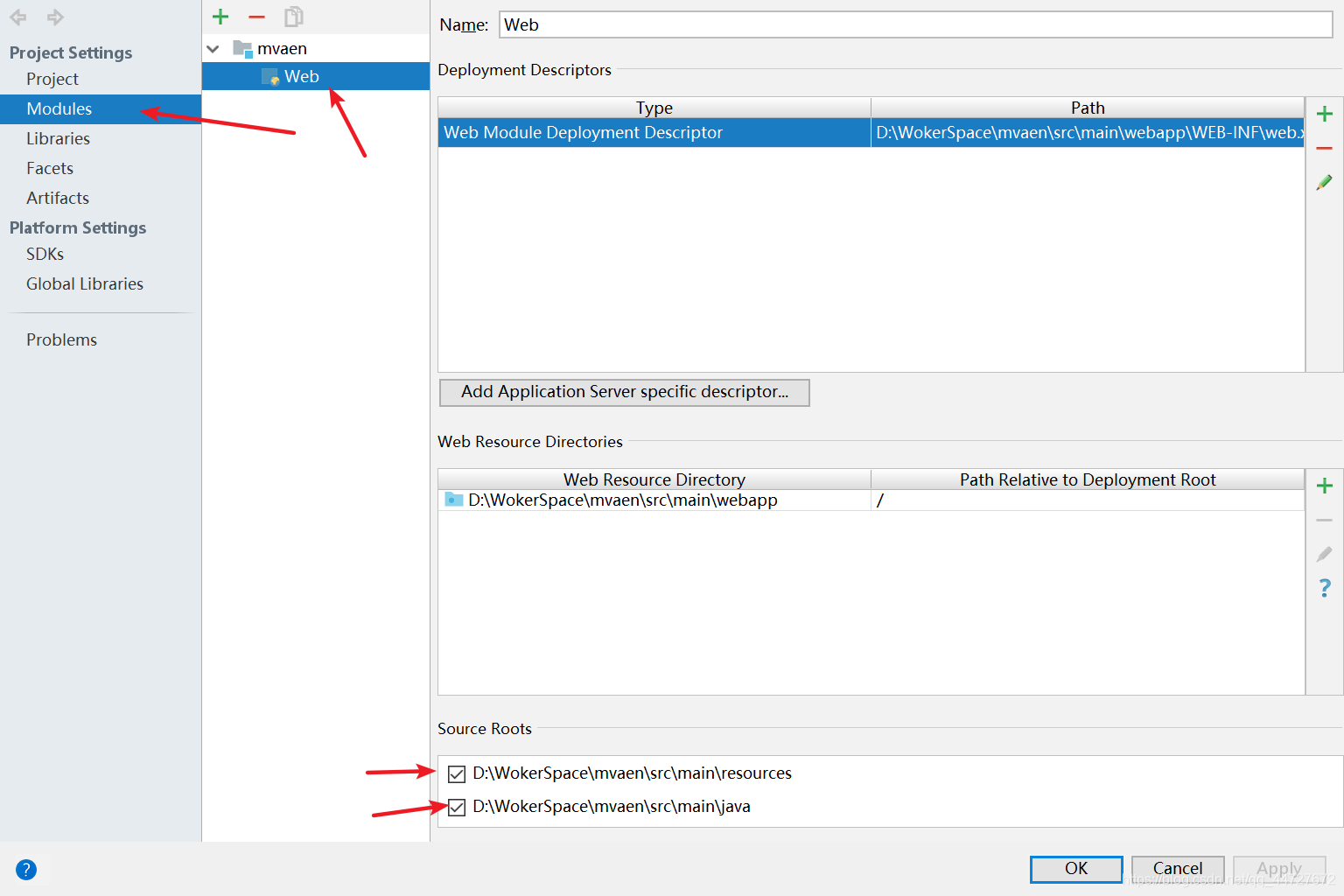
Task: Open the Project settings section
Action: point(52,79)
